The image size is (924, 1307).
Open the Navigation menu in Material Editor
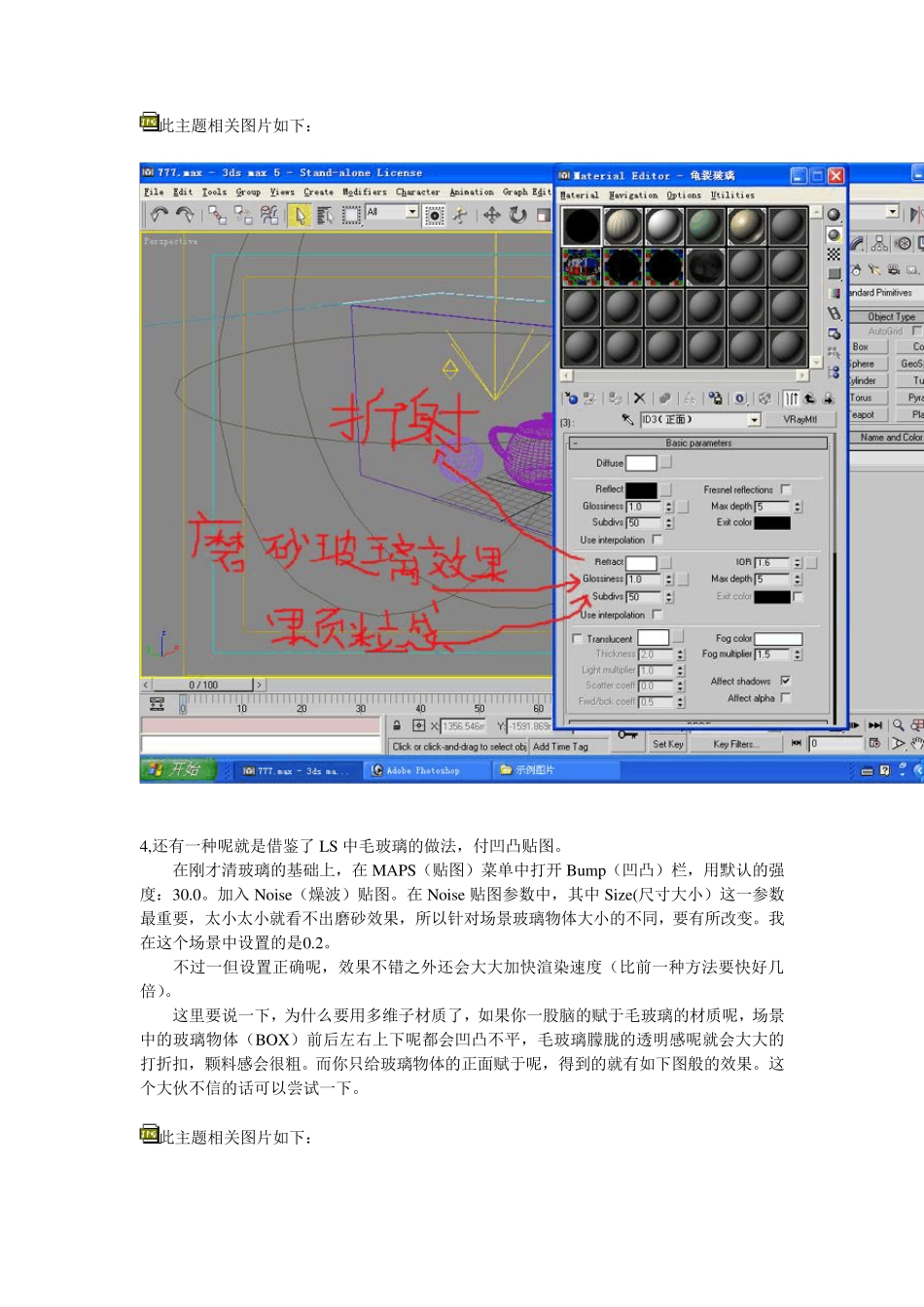(633, 195)
